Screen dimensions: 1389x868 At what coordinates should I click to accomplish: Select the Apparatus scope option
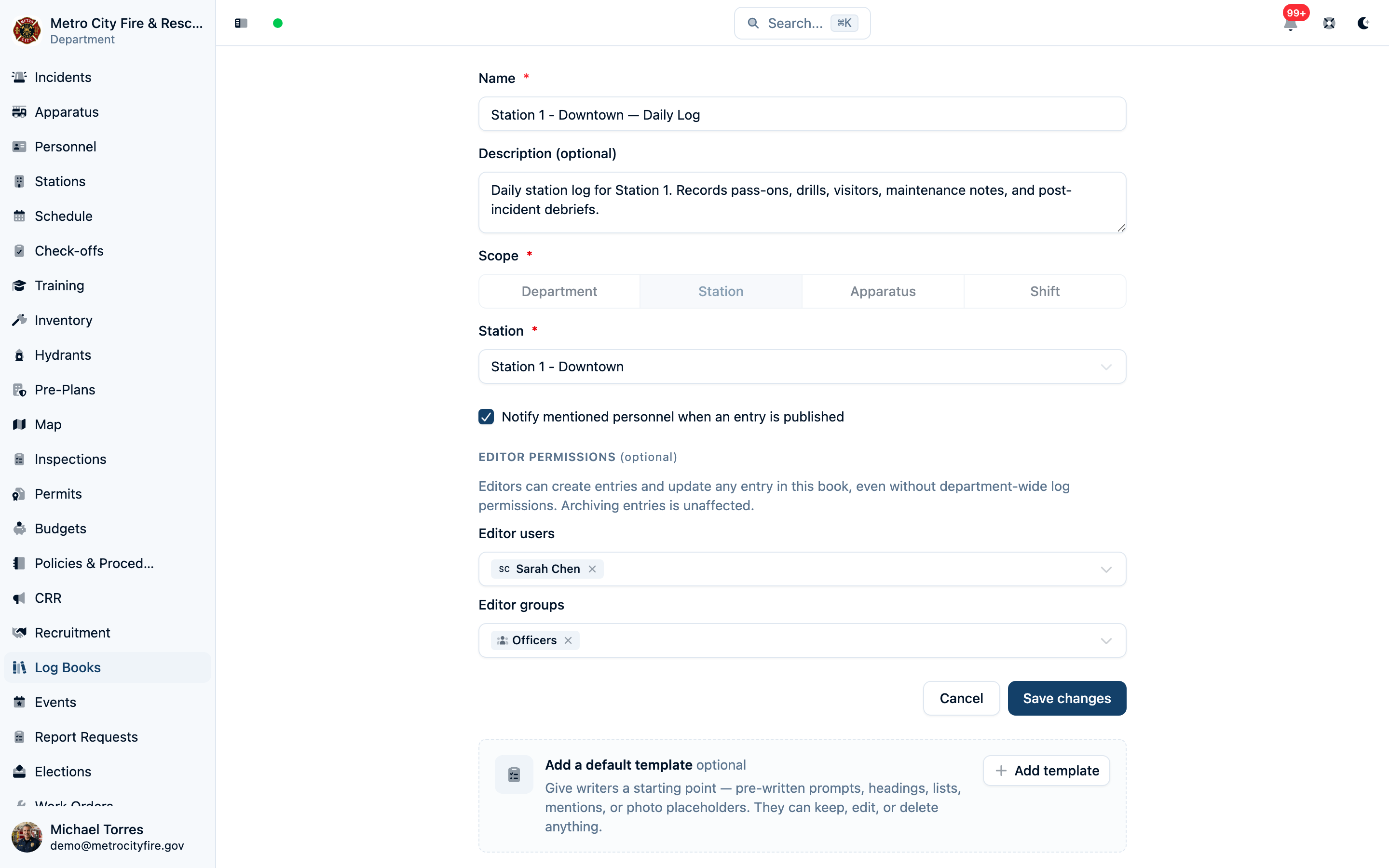click(x=883, y=292)
